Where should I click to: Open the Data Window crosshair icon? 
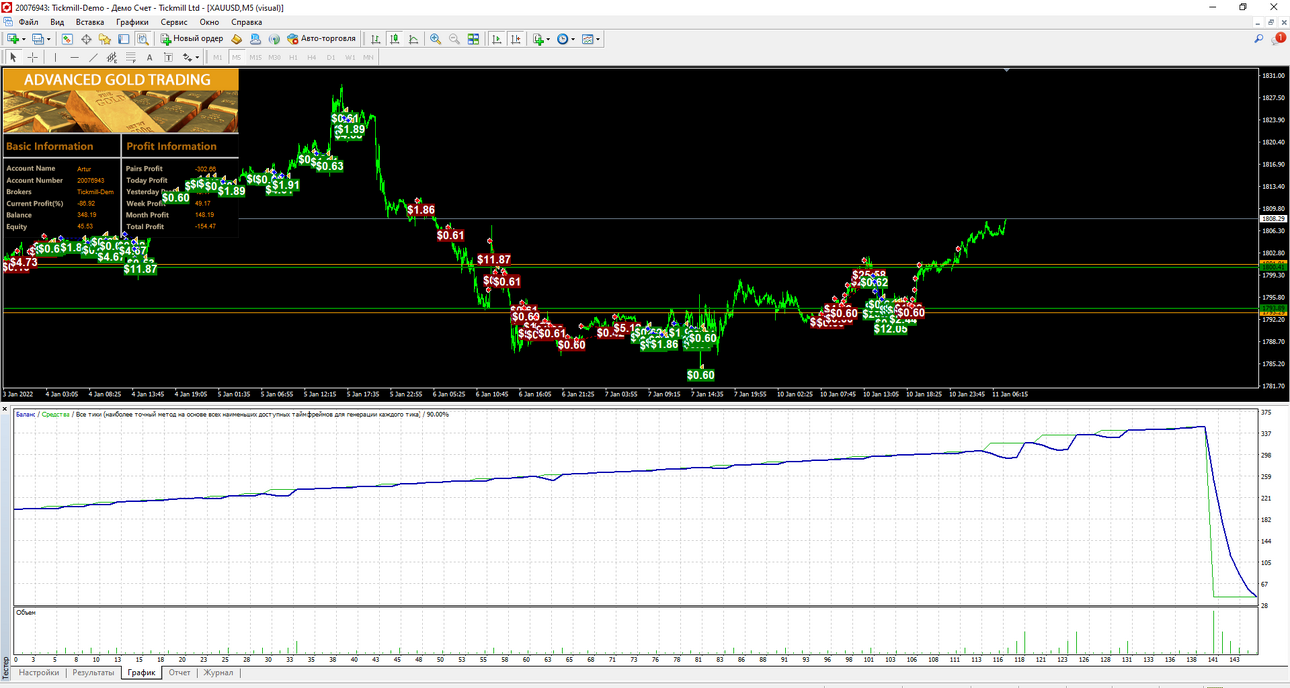(86, 39)
